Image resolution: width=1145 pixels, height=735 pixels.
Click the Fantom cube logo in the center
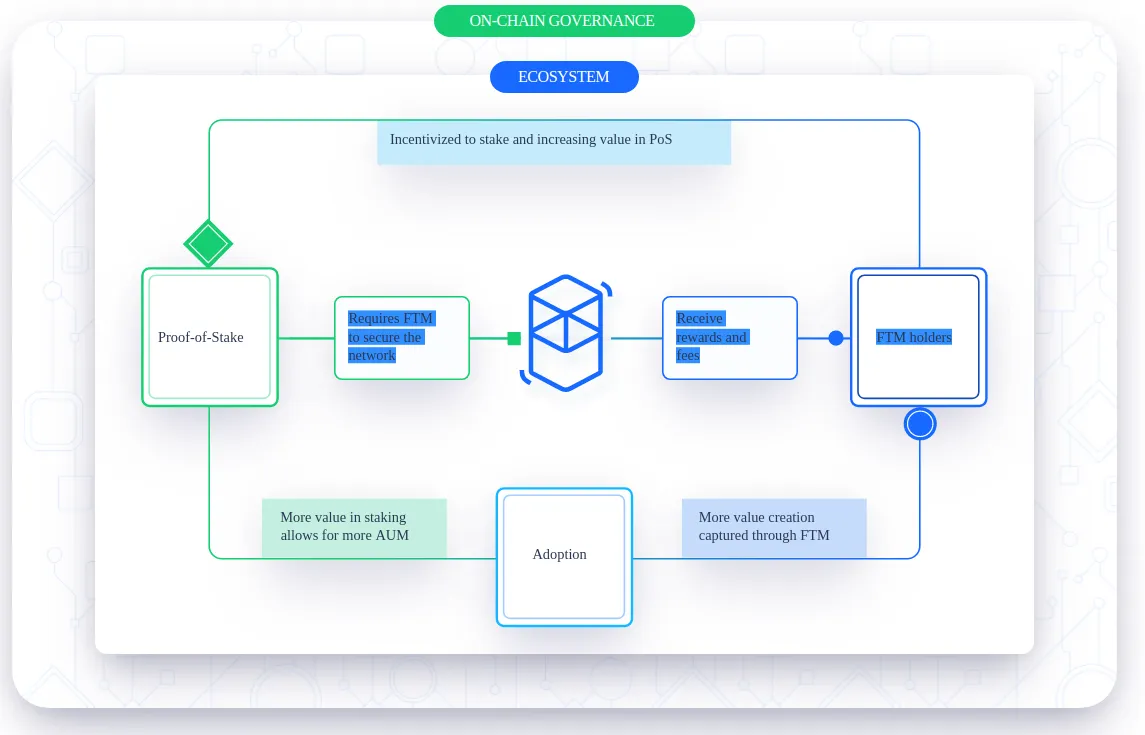click(x=566, y=333)
